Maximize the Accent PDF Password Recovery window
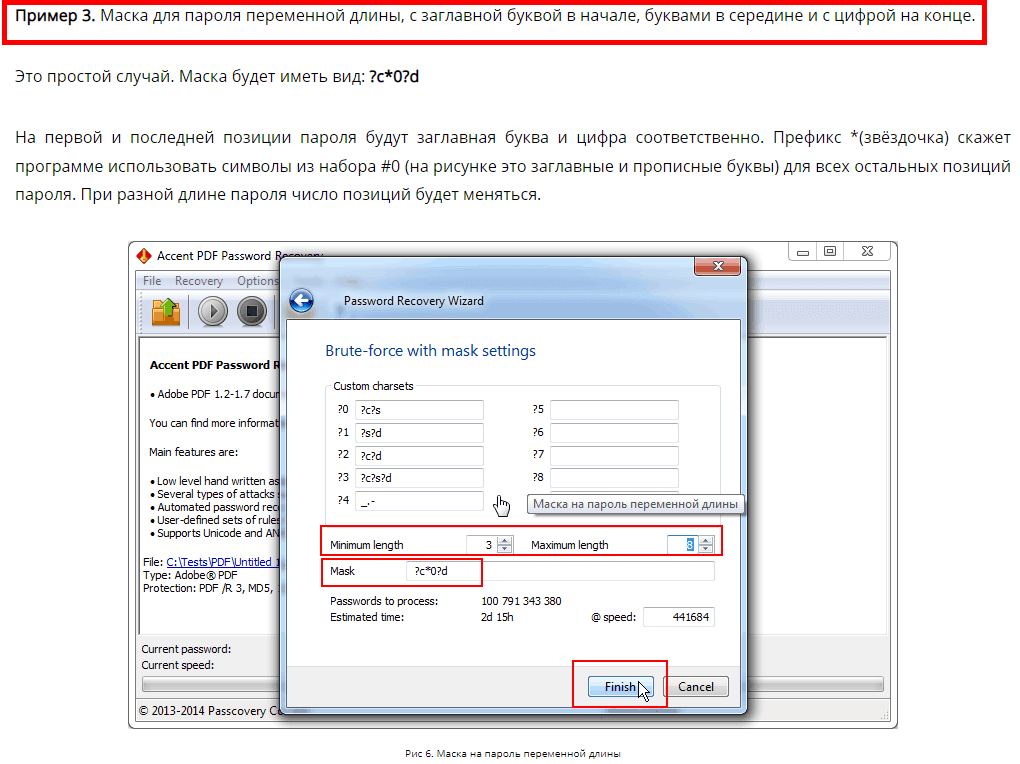Viewport: 1020px width, 764px height. point(830,252)
